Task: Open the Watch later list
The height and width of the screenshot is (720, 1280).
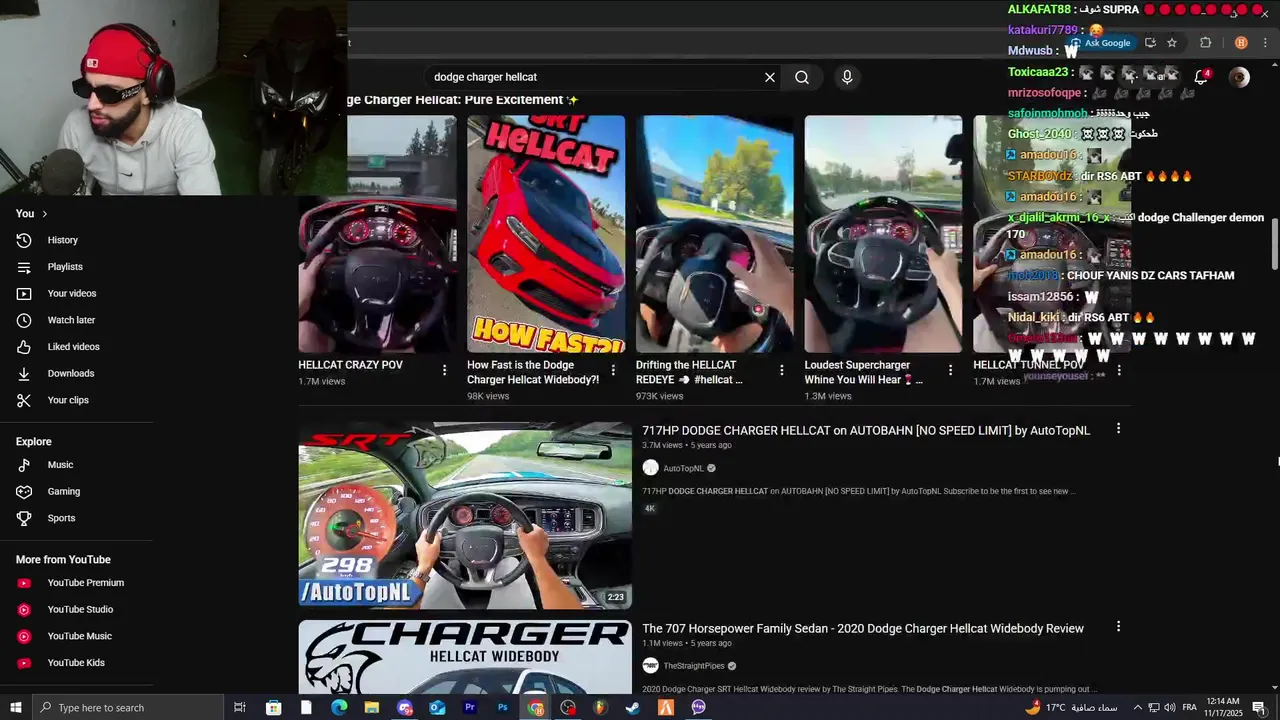Action: [71, 320]
